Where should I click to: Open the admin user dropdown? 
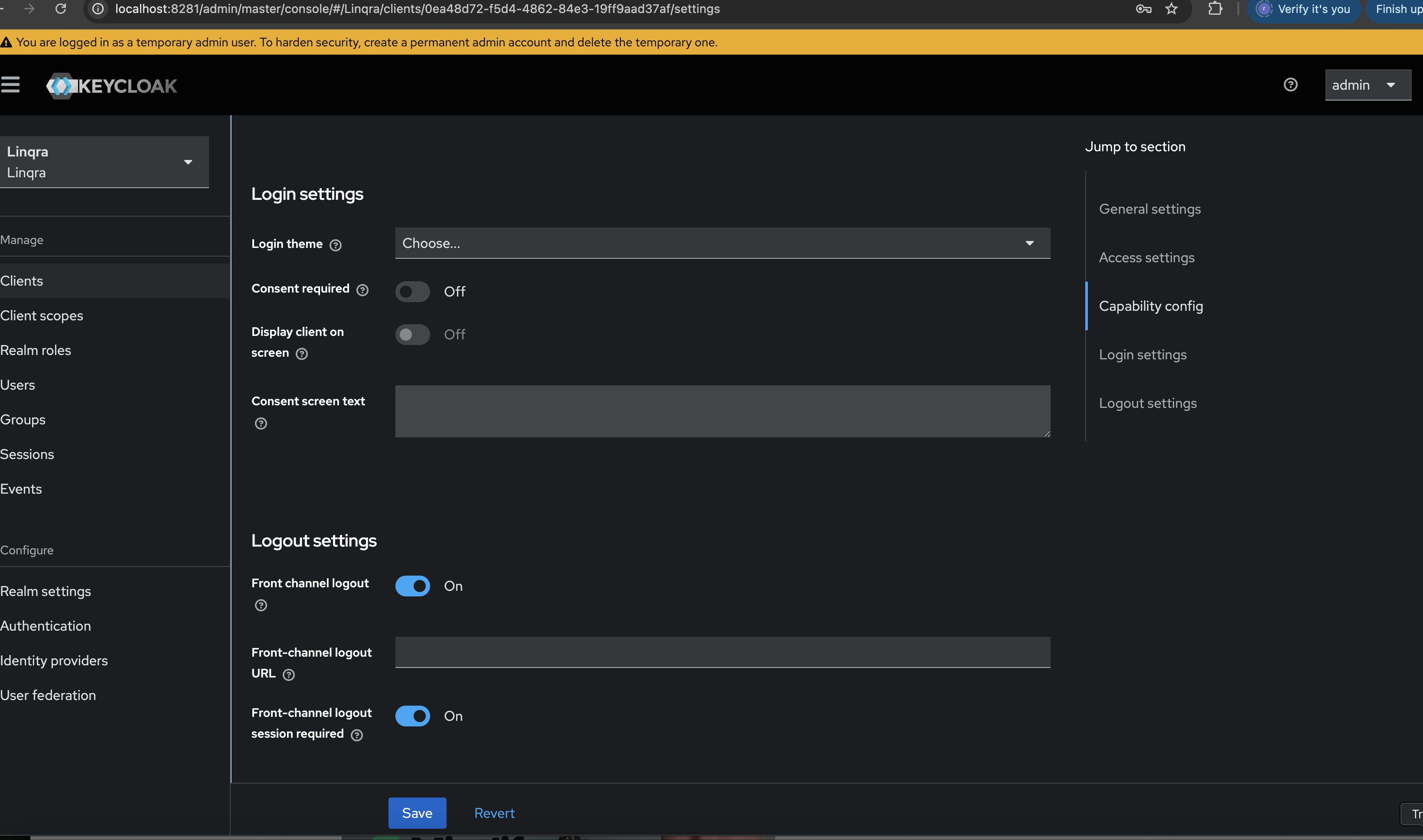[x=1368, y=85]
